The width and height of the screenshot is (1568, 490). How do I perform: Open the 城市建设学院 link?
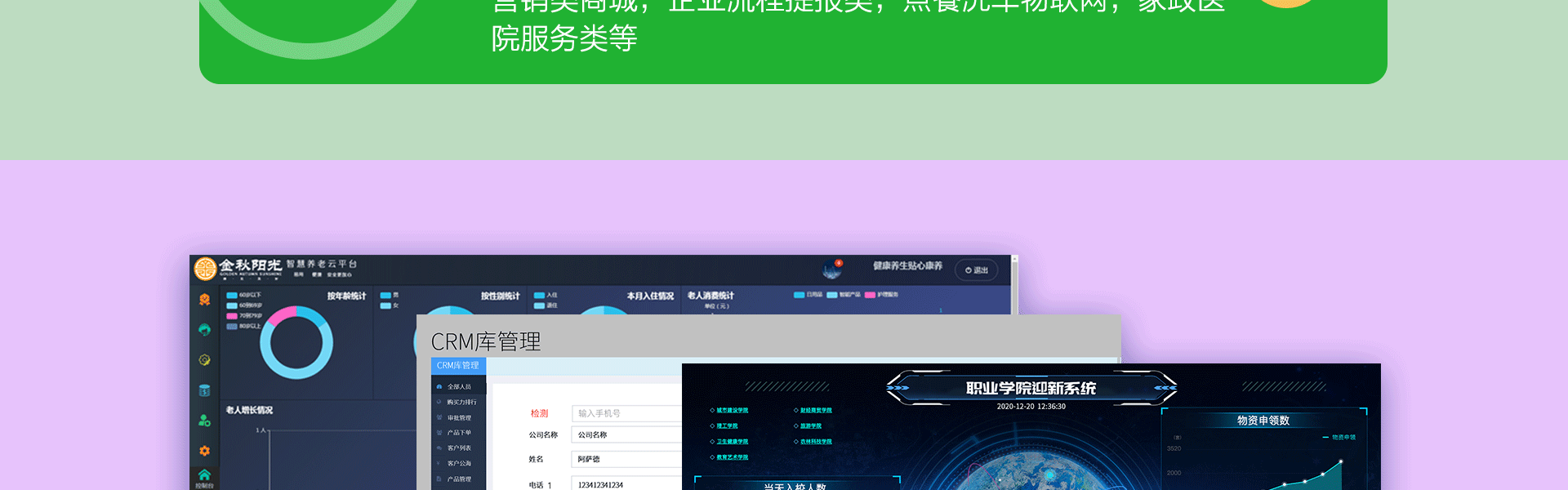click(732, 411)
